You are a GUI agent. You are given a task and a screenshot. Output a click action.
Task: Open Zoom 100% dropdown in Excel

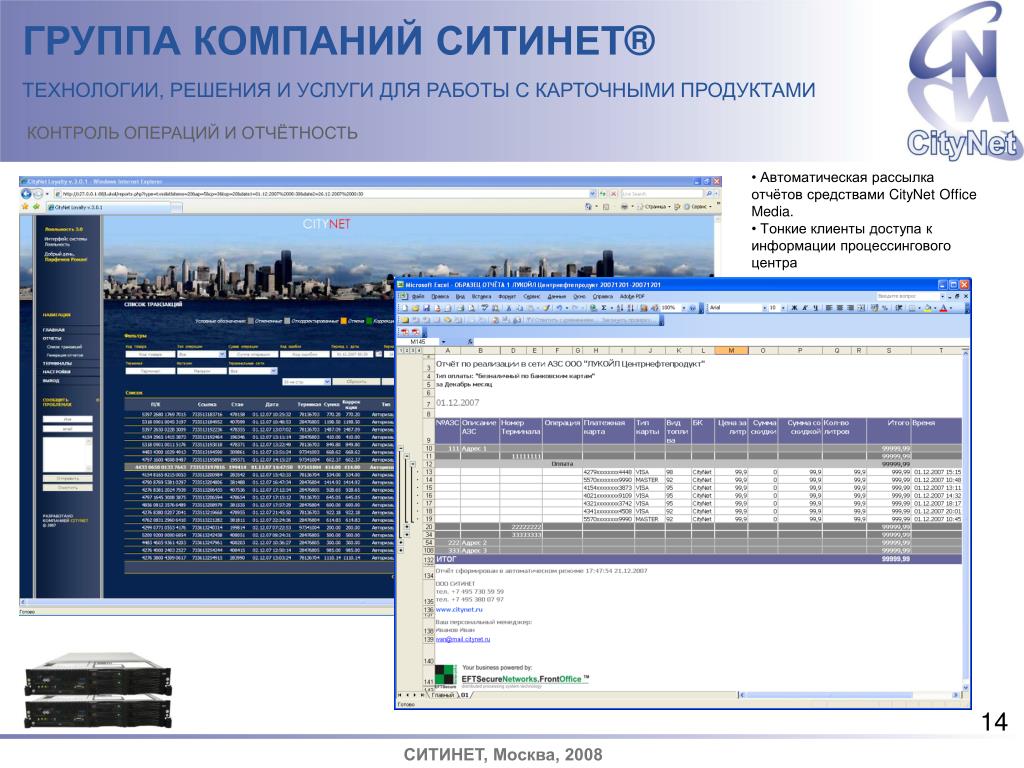686,308
